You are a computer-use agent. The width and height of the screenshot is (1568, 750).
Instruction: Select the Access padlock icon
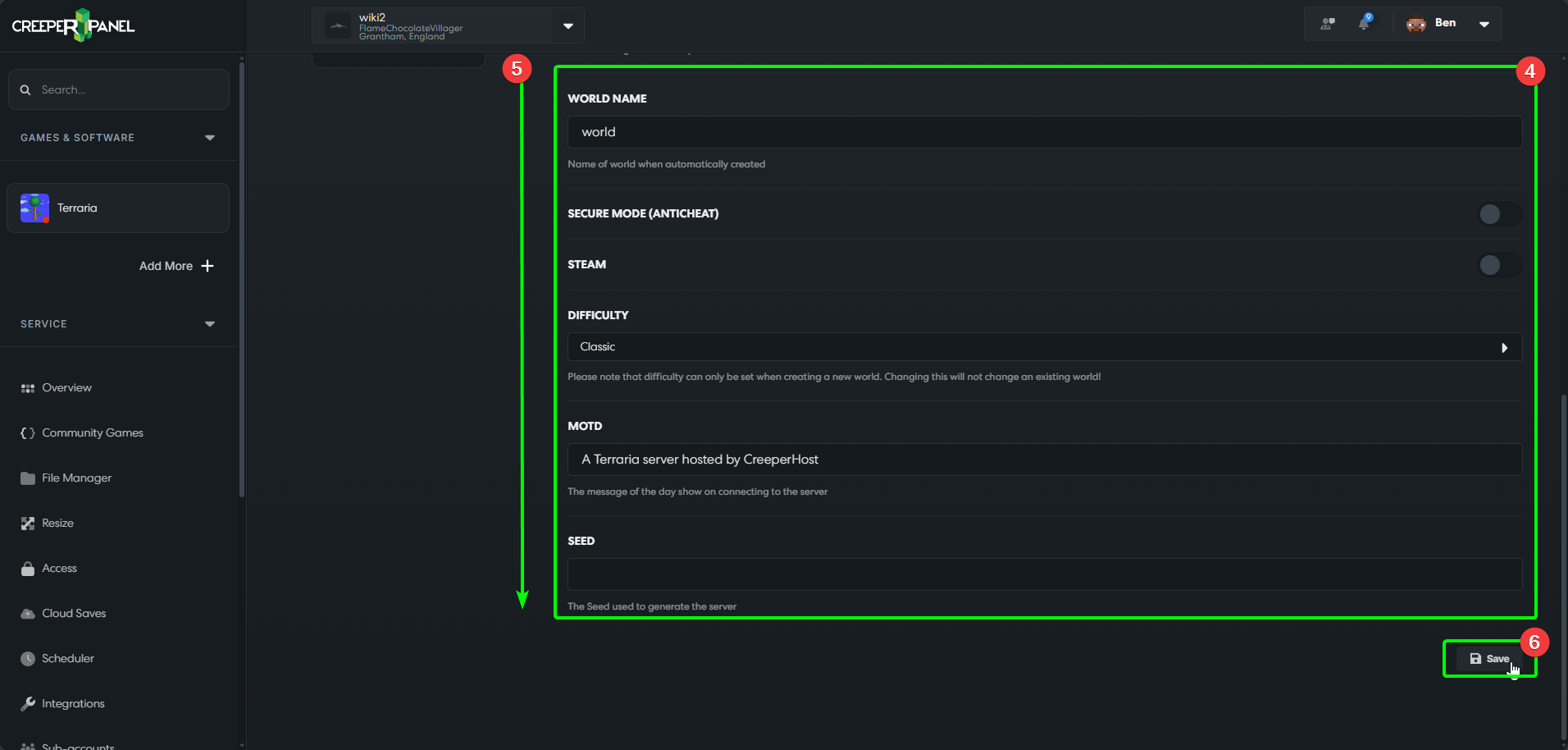pos(27,568)
